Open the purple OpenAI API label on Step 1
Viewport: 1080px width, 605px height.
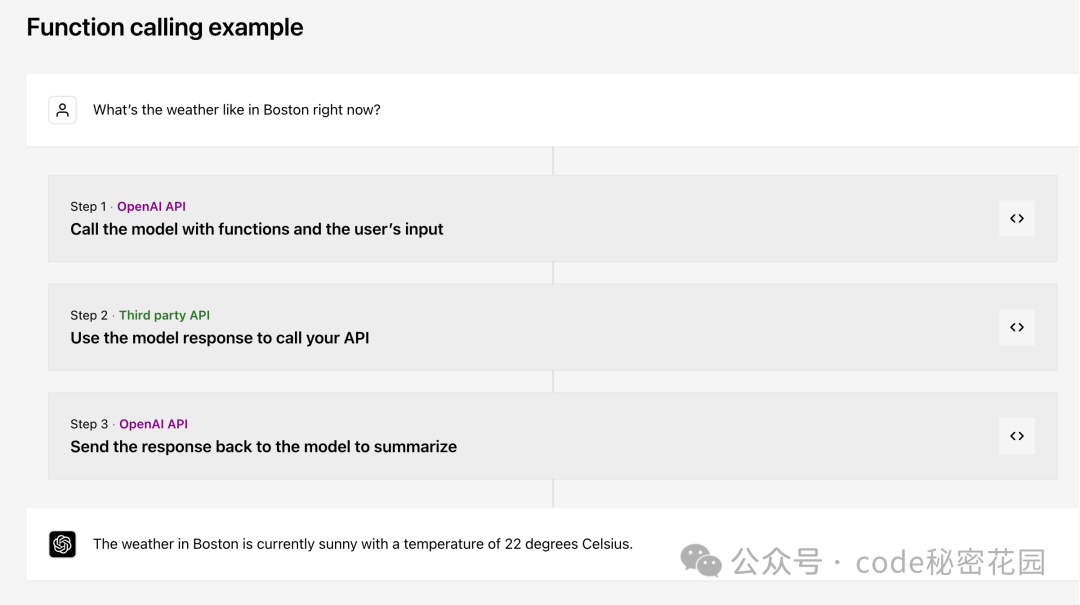[151, 206]
